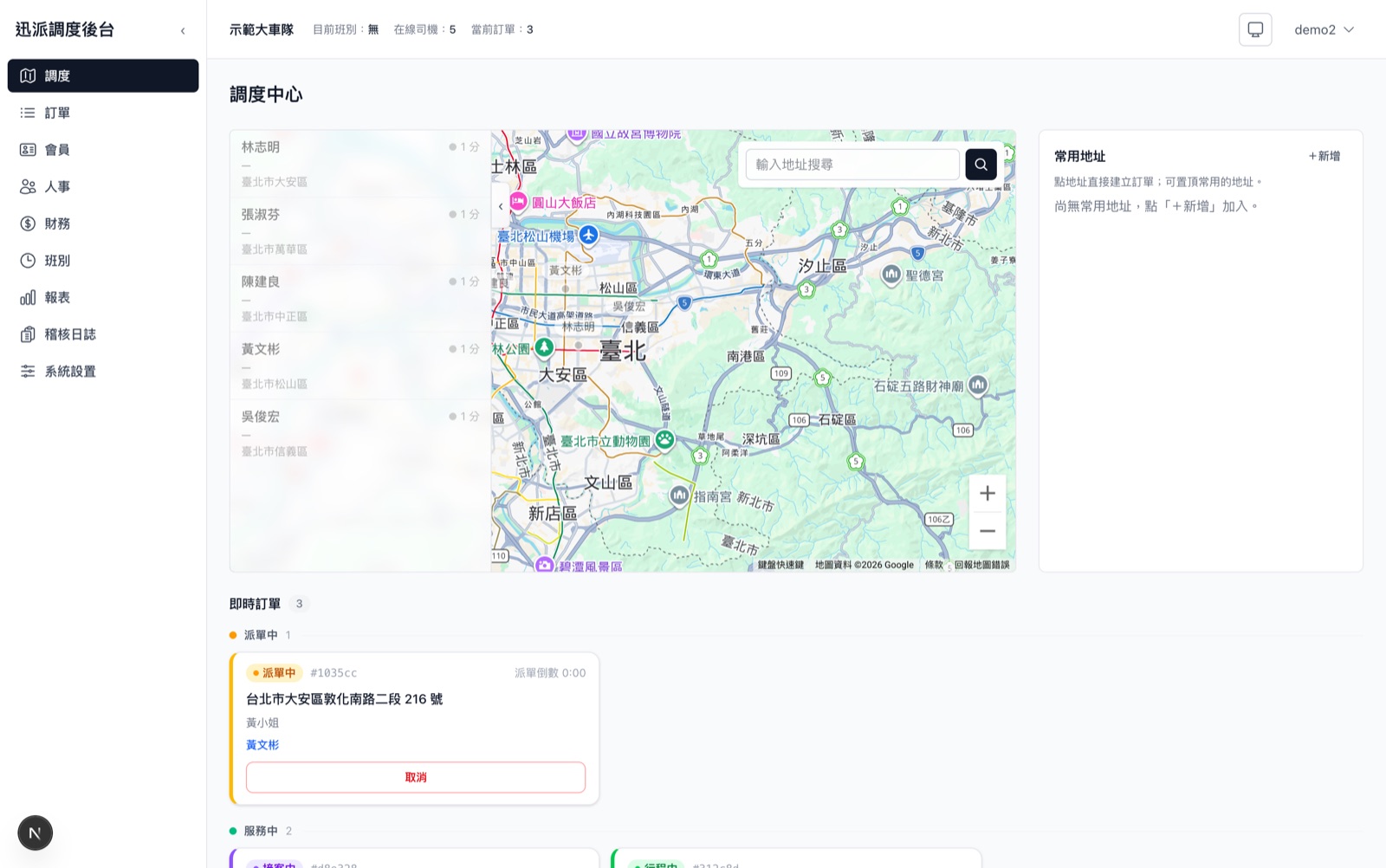
Task: Click the dollar icon beside 財務
Action: pyautogui.click(x=28, y=223)
